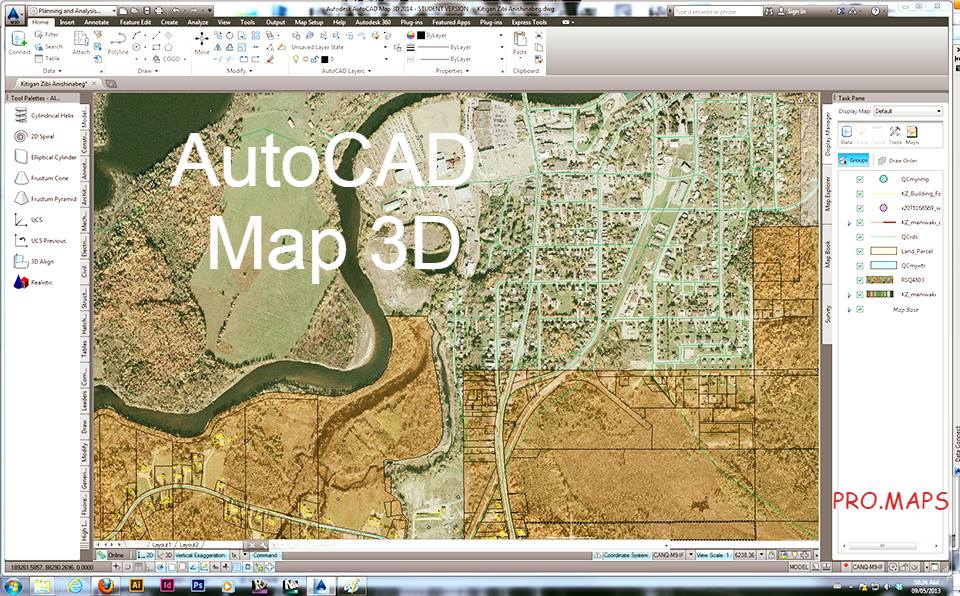This screenshot has width=960, height=596.
Task: Expand the AutoCAD Layers panel
Action: coord(347,71)
